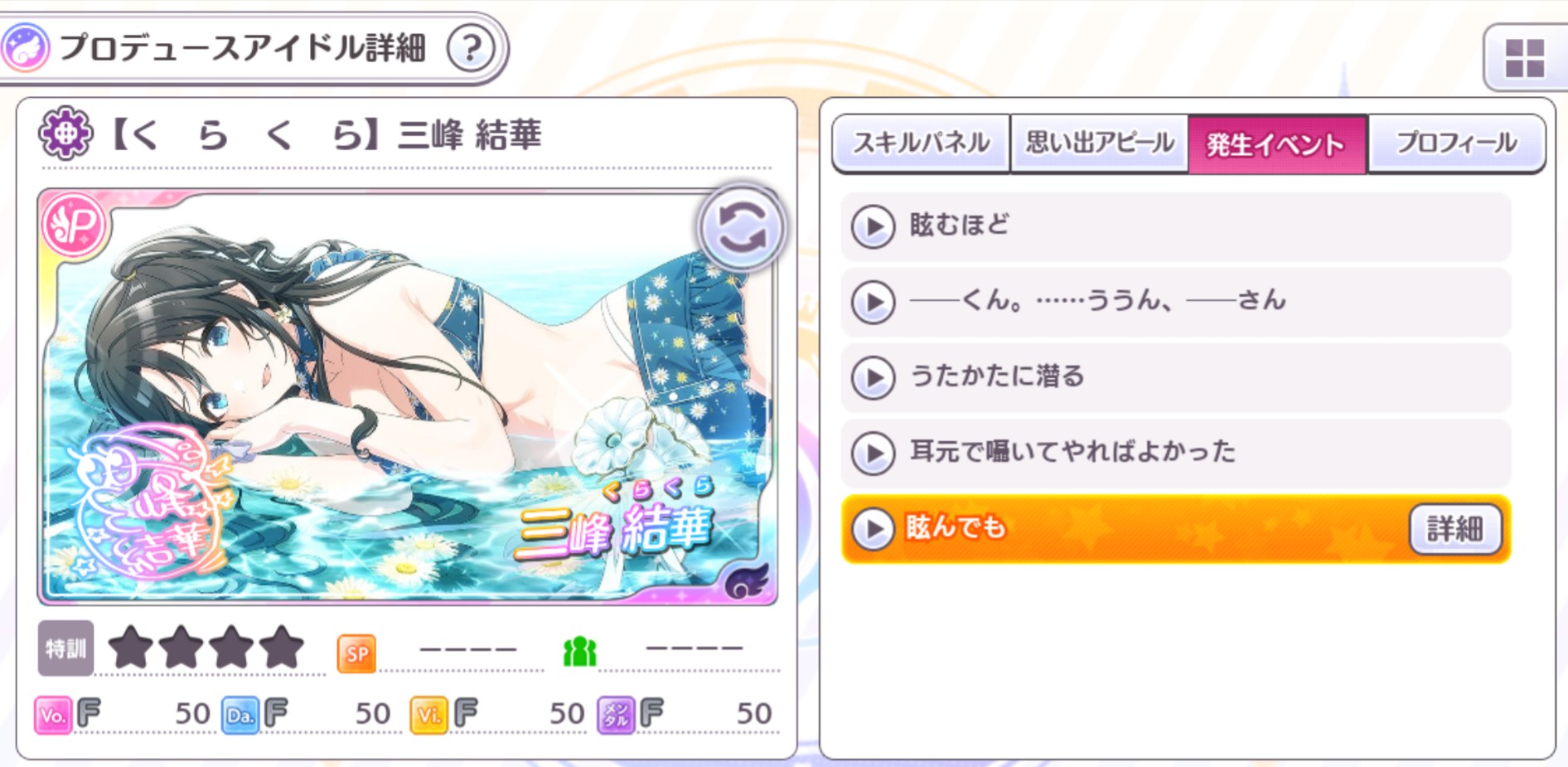Viewport: 1568px width, 767px height.
Task: Tap the 三峰結華 card illustration
Action: [x=407, y=396]
